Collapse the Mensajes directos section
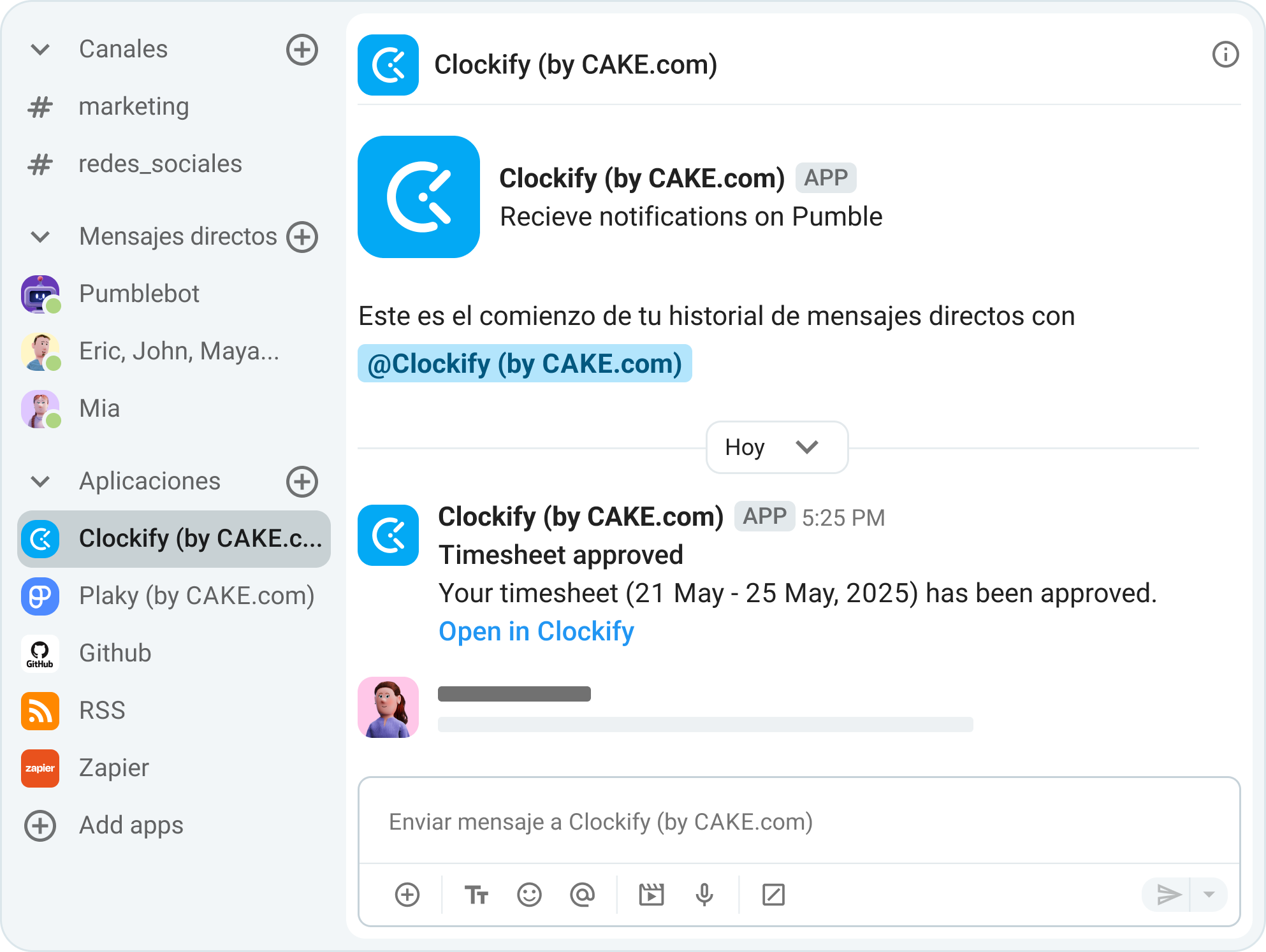The height and width of the screenshot is (952, 1266). coord(40,237)
